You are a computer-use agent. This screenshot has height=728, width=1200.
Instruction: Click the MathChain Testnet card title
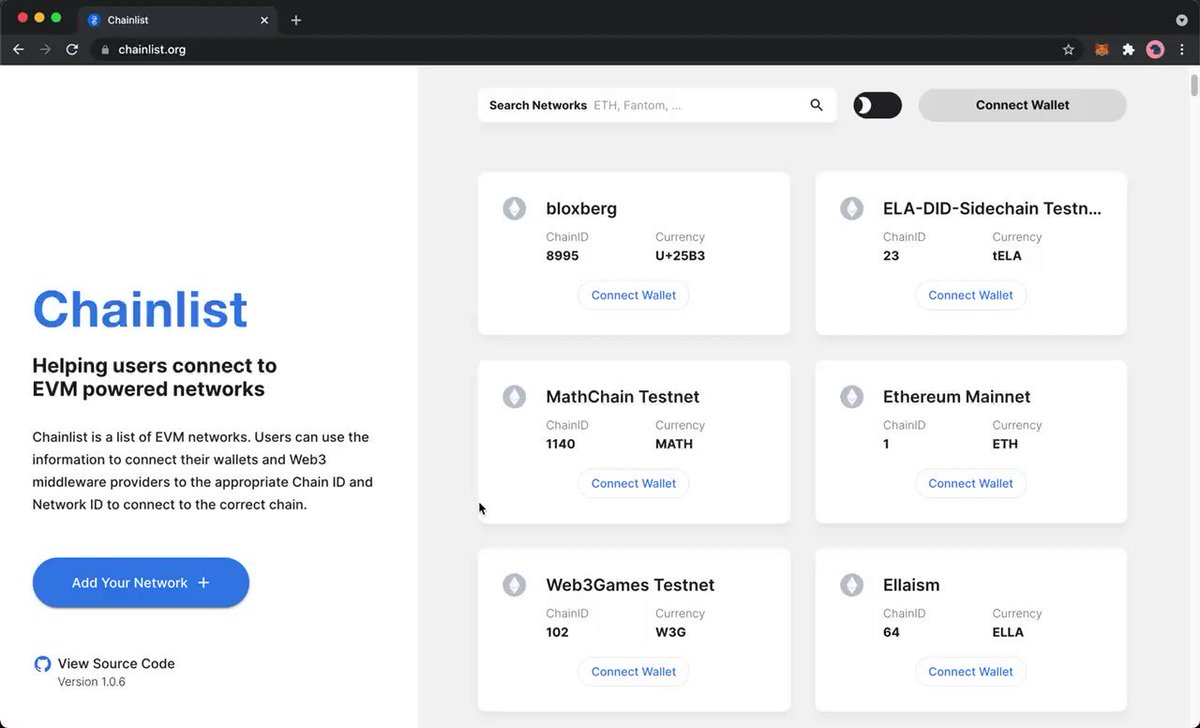pos(623,397)
